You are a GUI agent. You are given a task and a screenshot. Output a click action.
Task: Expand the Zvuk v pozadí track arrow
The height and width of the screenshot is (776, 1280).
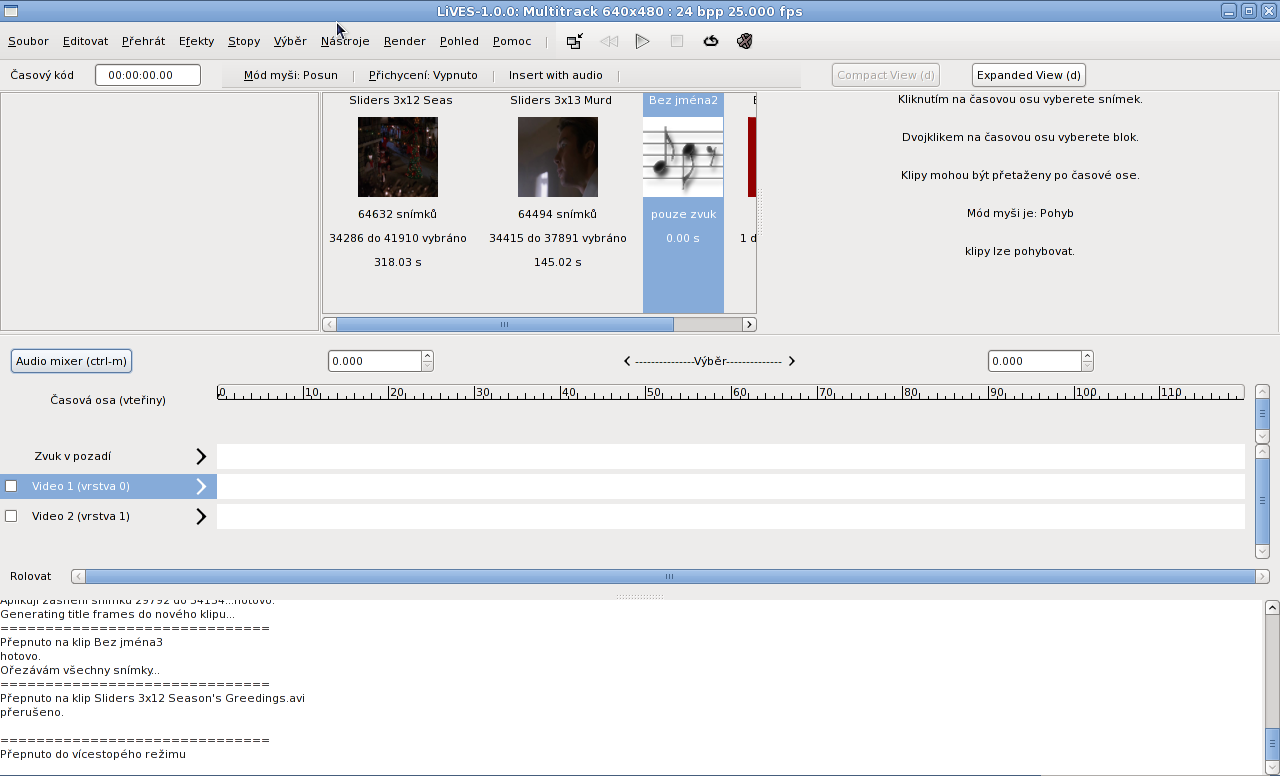pos(201,456)
